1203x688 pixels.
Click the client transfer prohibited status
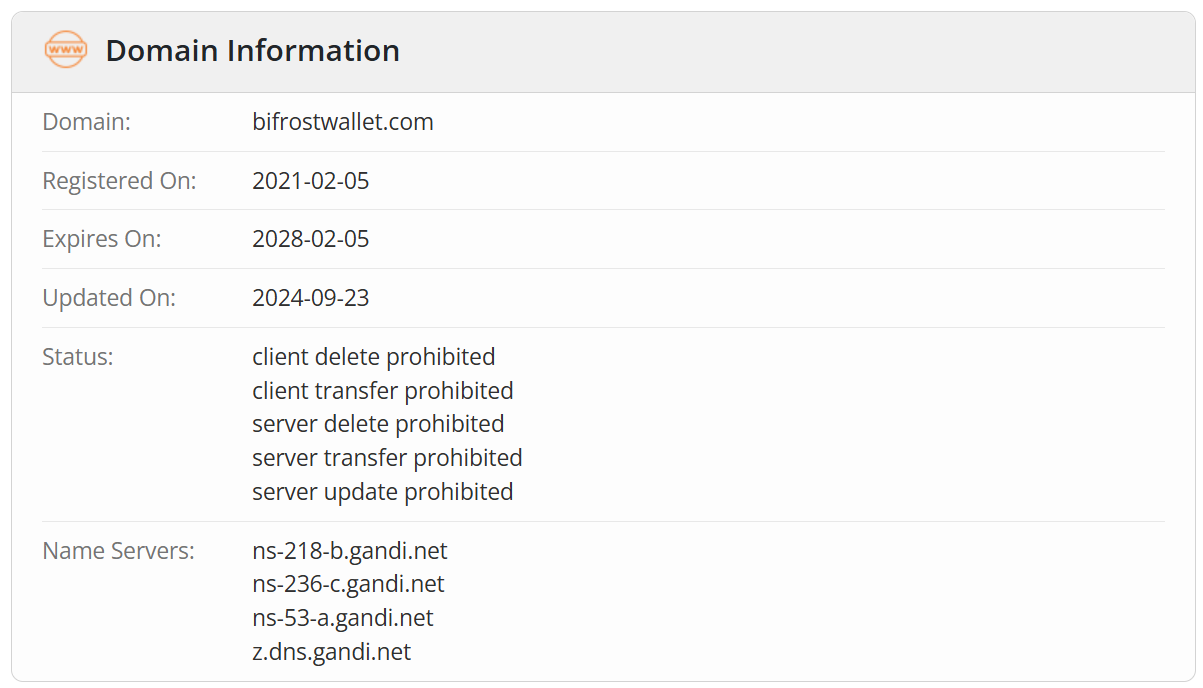click(383, 390)
